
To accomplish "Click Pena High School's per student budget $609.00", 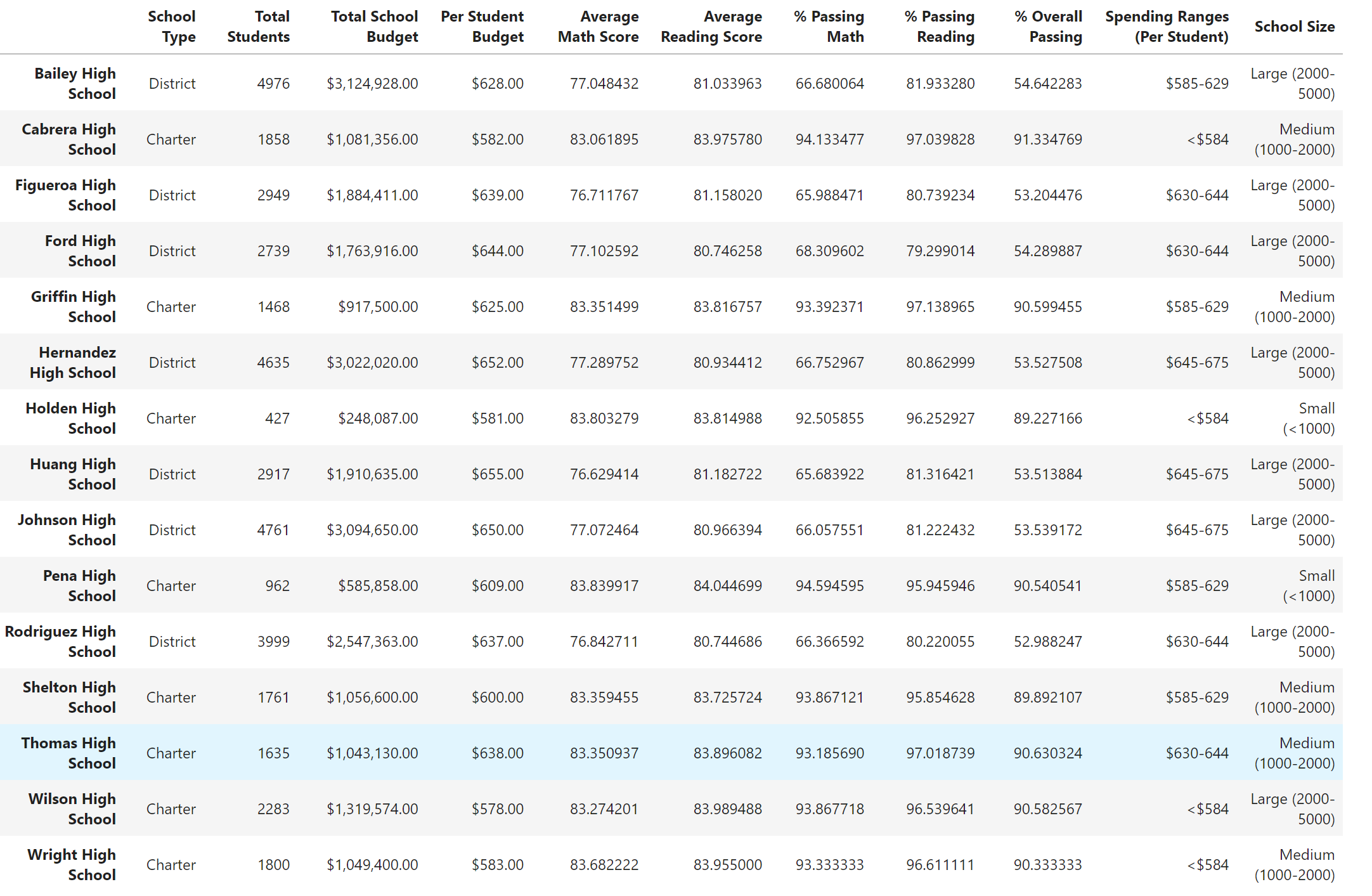I will point(497,586).
